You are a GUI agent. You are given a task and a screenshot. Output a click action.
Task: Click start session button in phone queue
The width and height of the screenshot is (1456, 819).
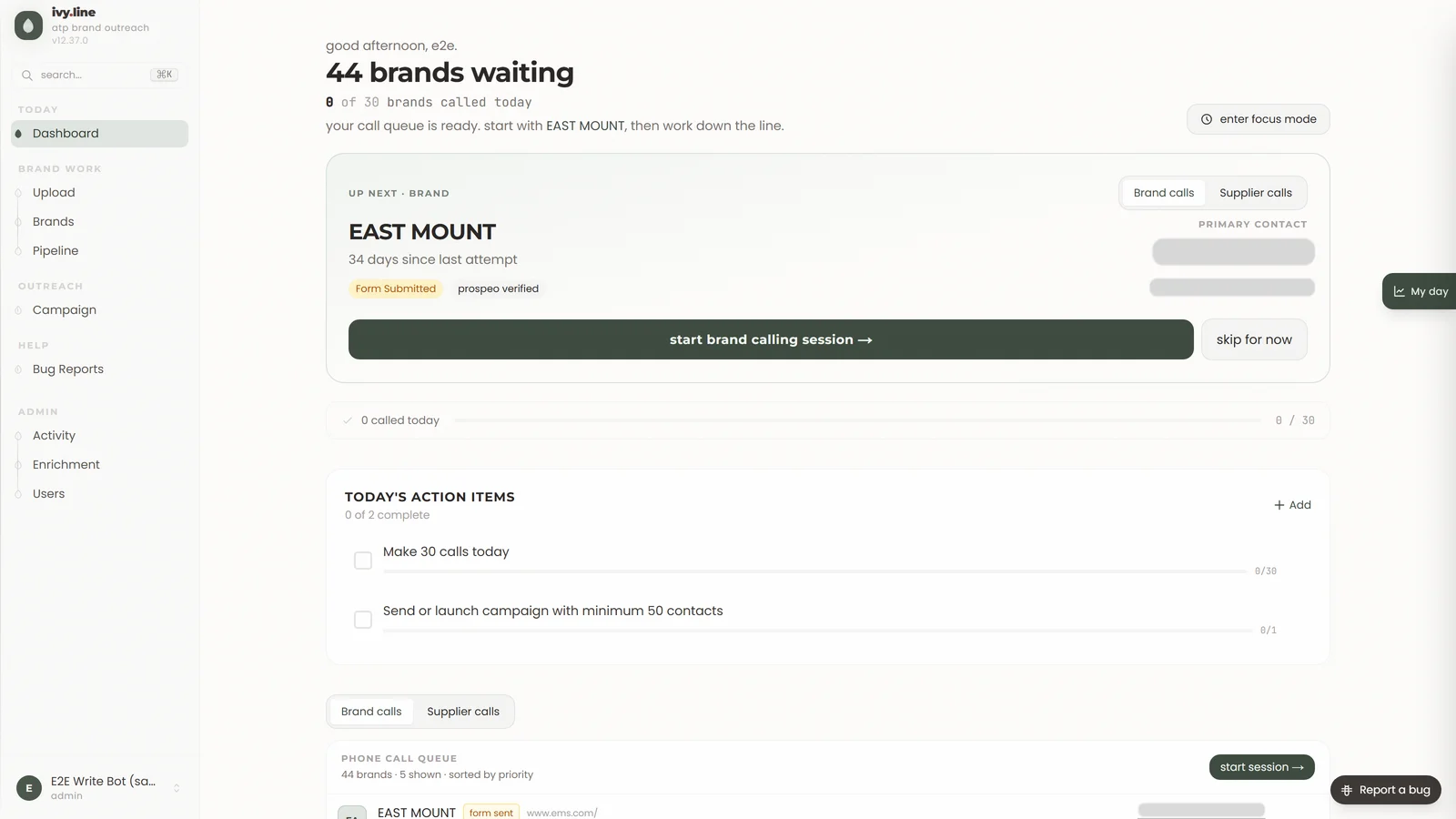(1261, 767)
